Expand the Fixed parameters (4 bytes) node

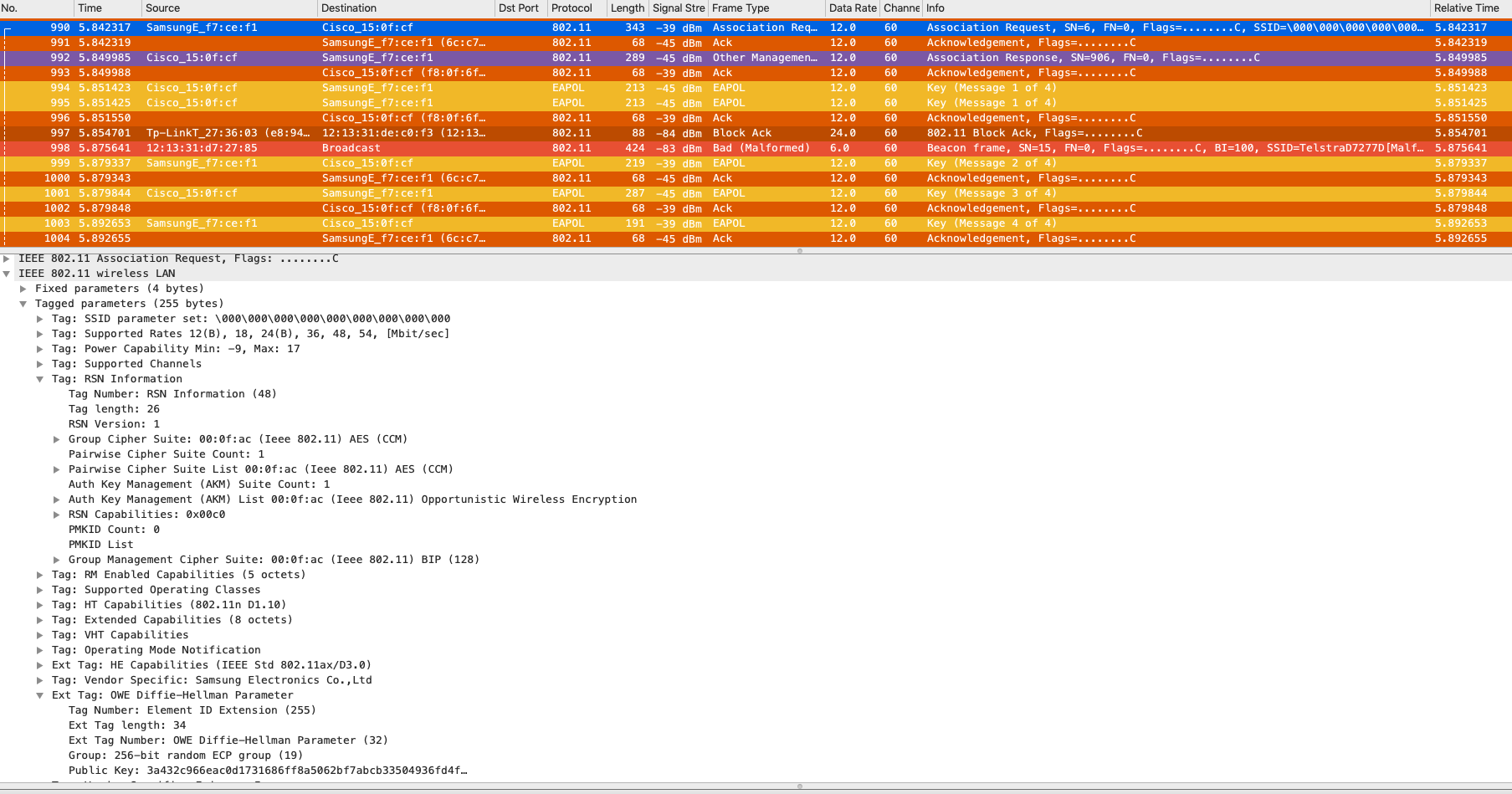tap(23, 289)
